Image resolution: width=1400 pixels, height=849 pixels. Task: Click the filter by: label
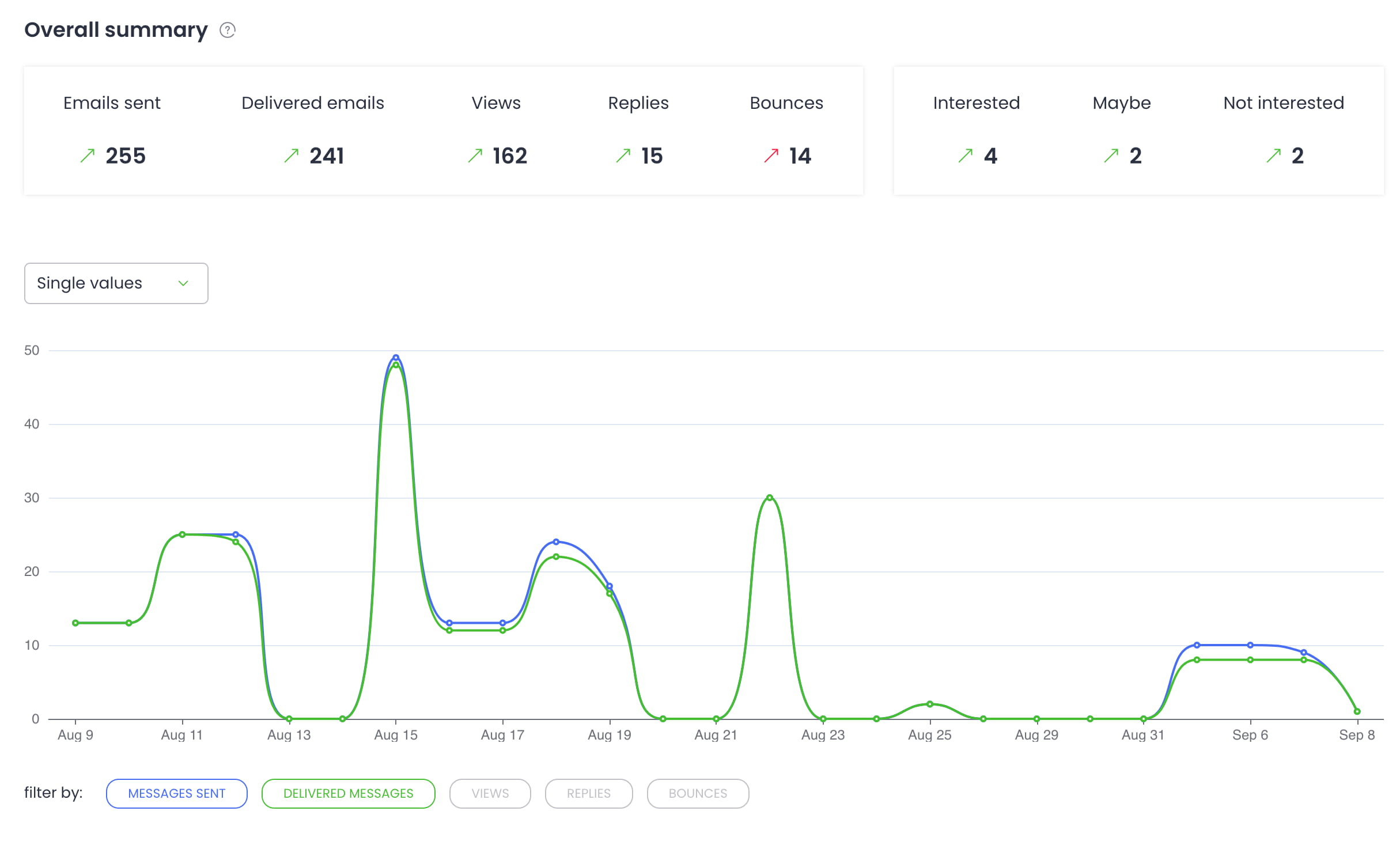click(54, 793)
